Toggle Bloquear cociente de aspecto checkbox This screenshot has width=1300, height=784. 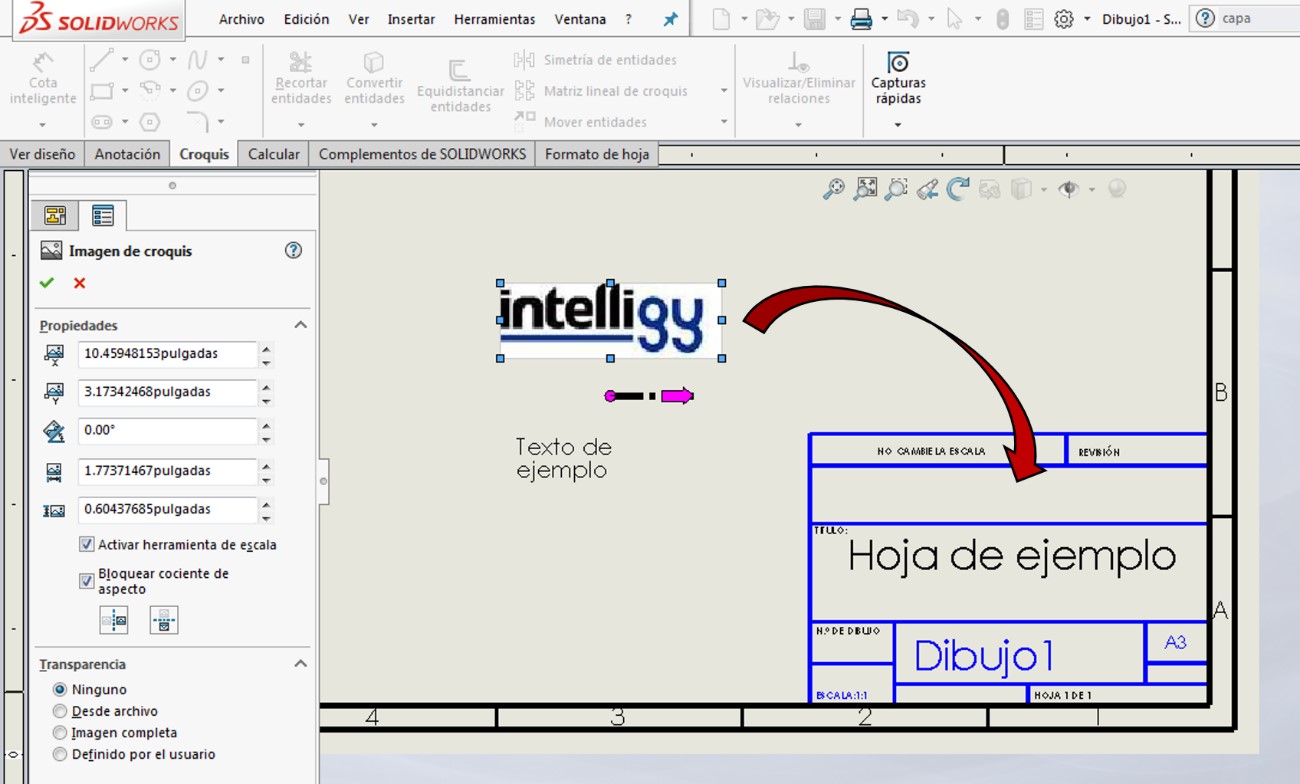[x=87, y=581]
